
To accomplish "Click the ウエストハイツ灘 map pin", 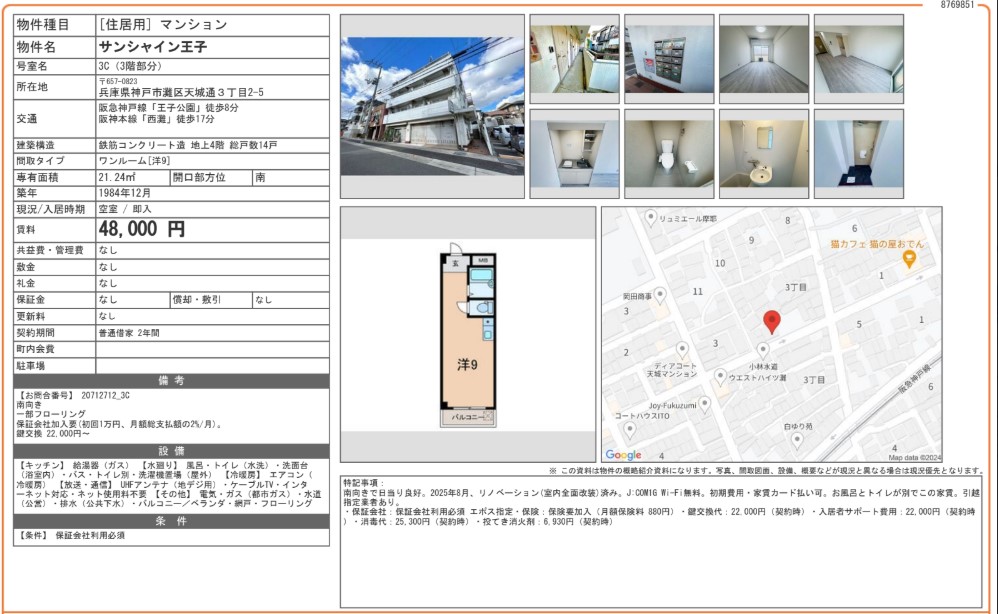I will click(x=720, y=376).
